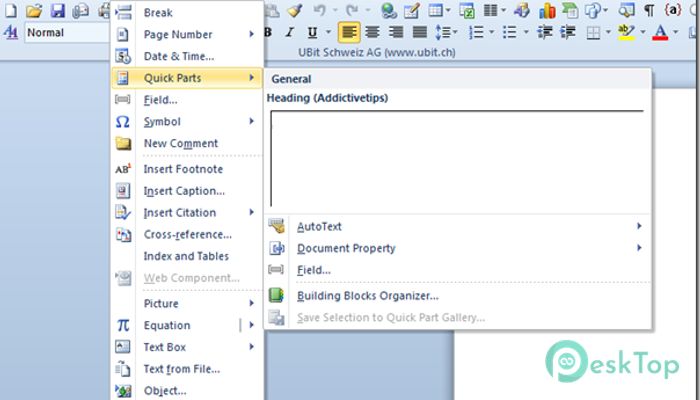Click the Line Spacing icon
Image resolution: width=700 pixels, height=400 pixels.
444,32
